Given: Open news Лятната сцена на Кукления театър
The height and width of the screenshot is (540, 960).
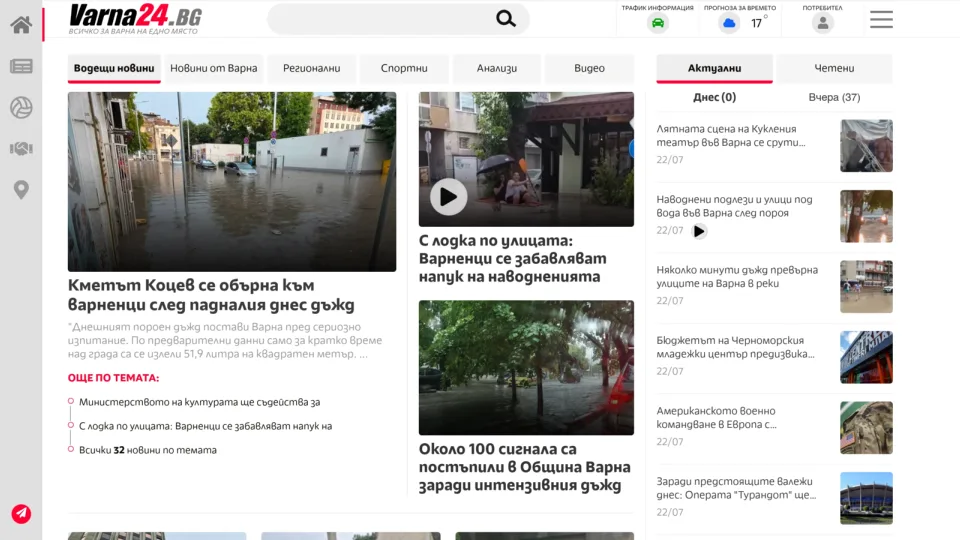Looking at the screenshot, I should (731, 135).
